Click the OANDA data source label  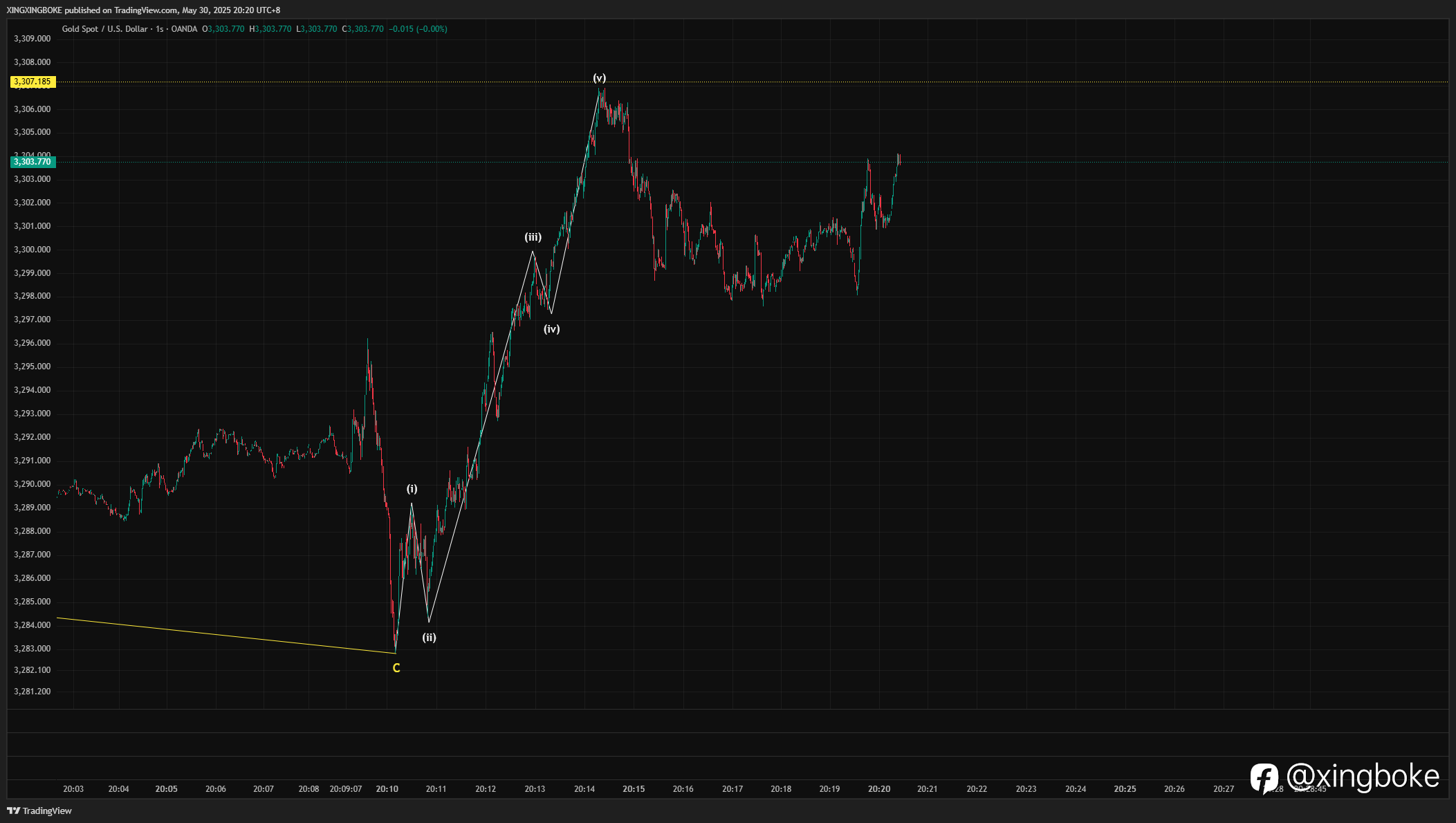coord(184,29)
